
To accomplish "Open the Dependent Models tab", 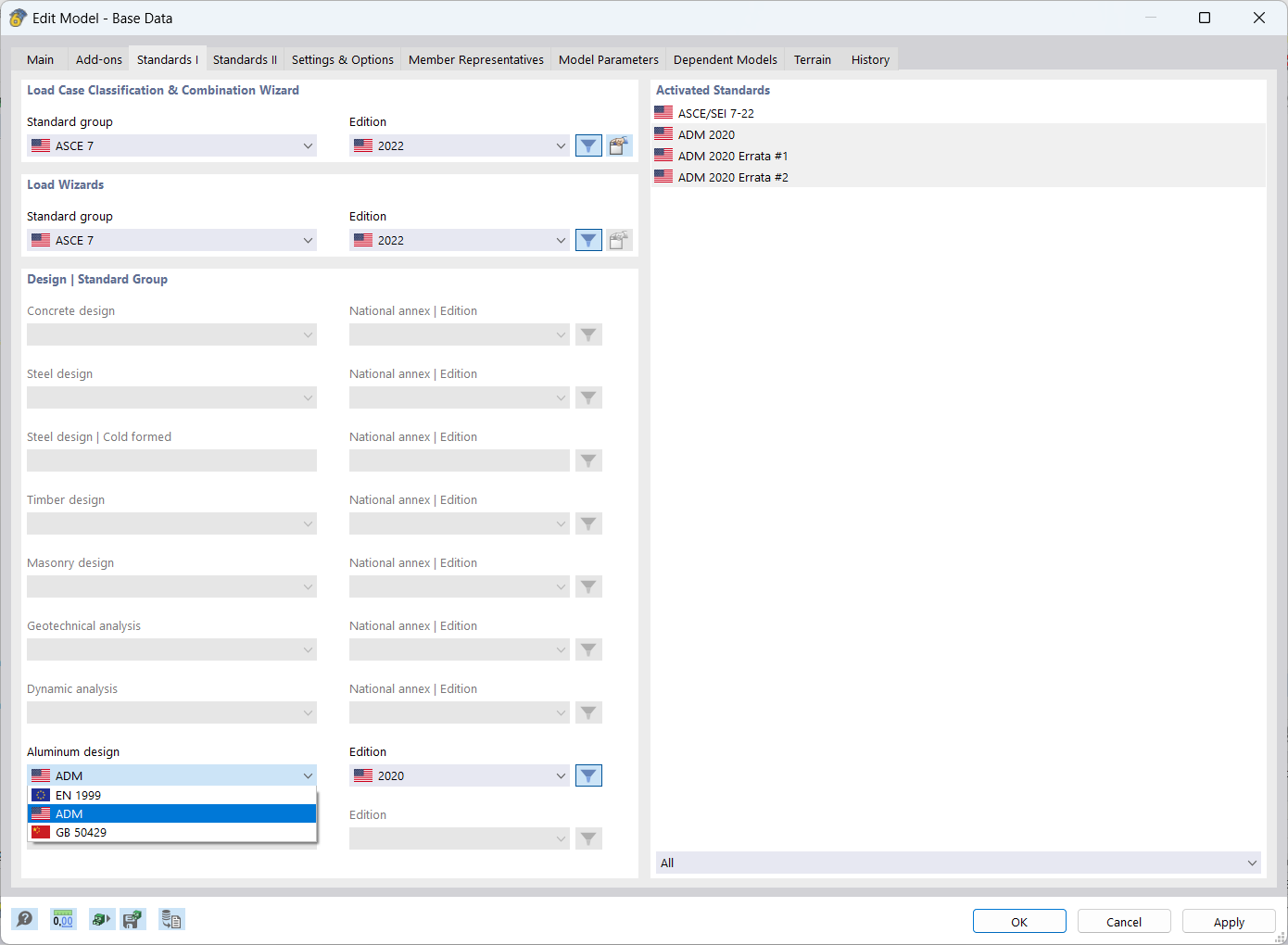I will pyautogui.click(x=725, y=59).
